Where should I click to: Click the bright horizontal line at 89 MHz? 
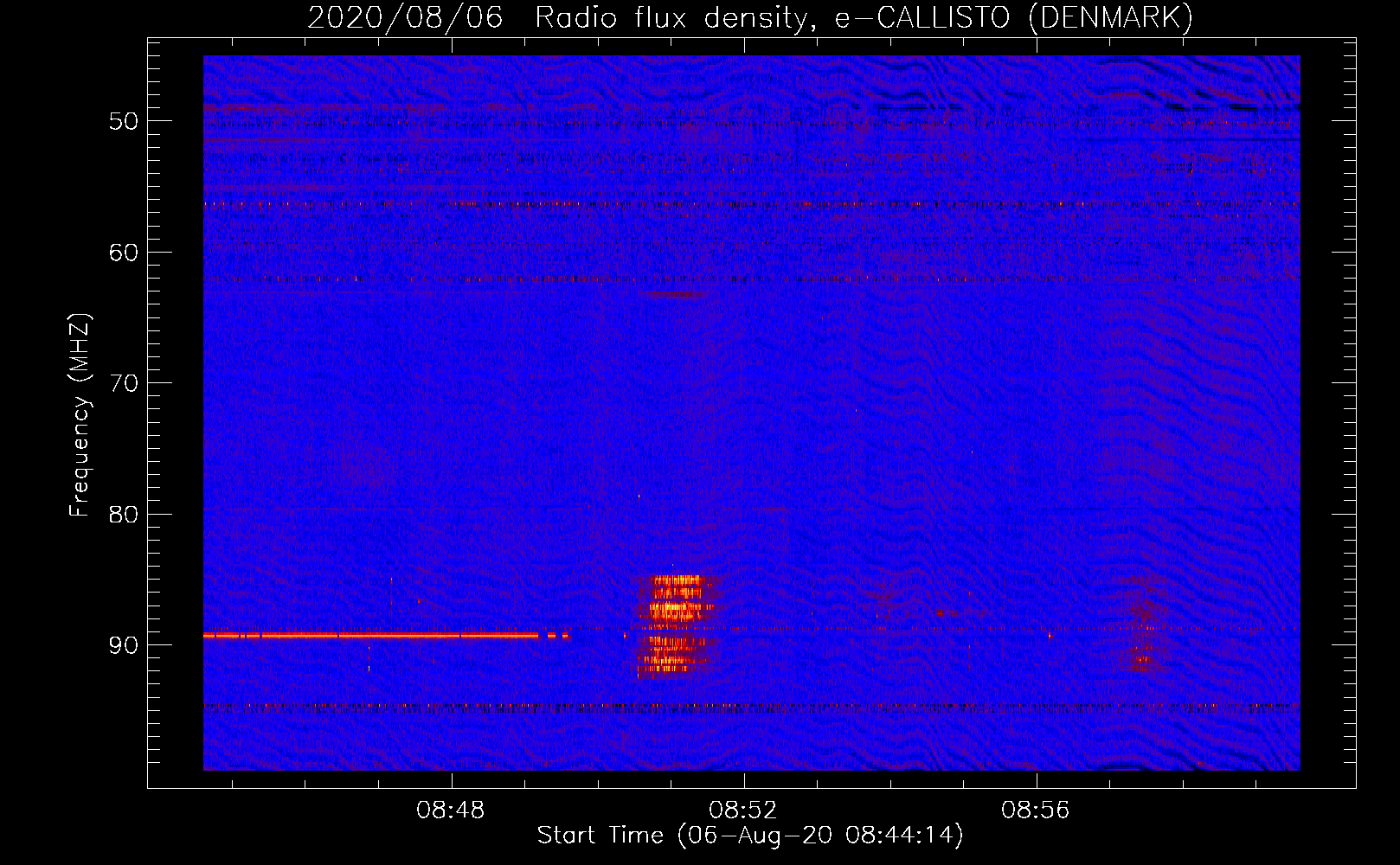[387, 636]
